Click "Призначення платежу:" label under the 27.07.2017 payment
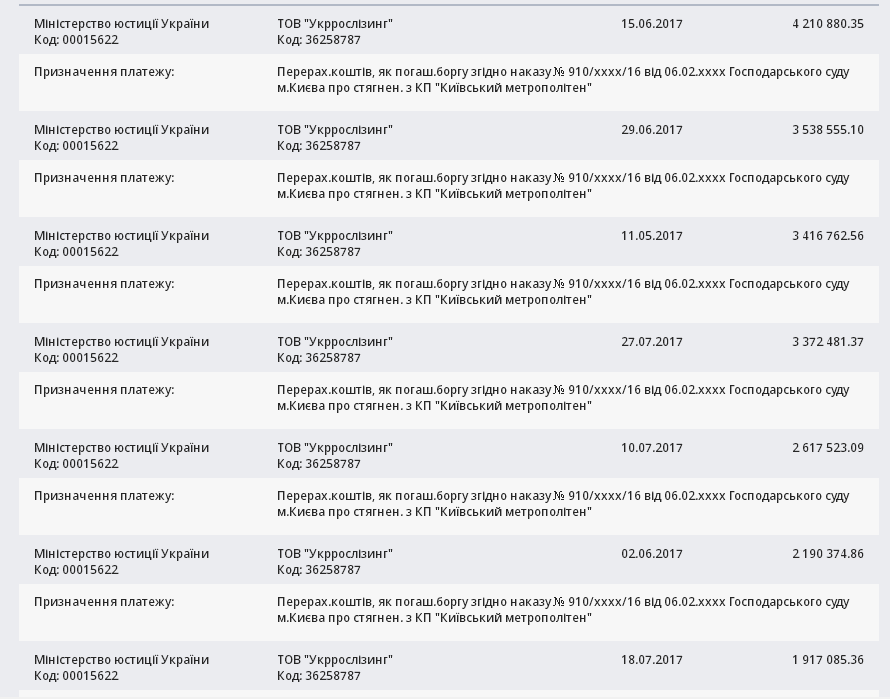890x699 pixels. click(104, 390)
